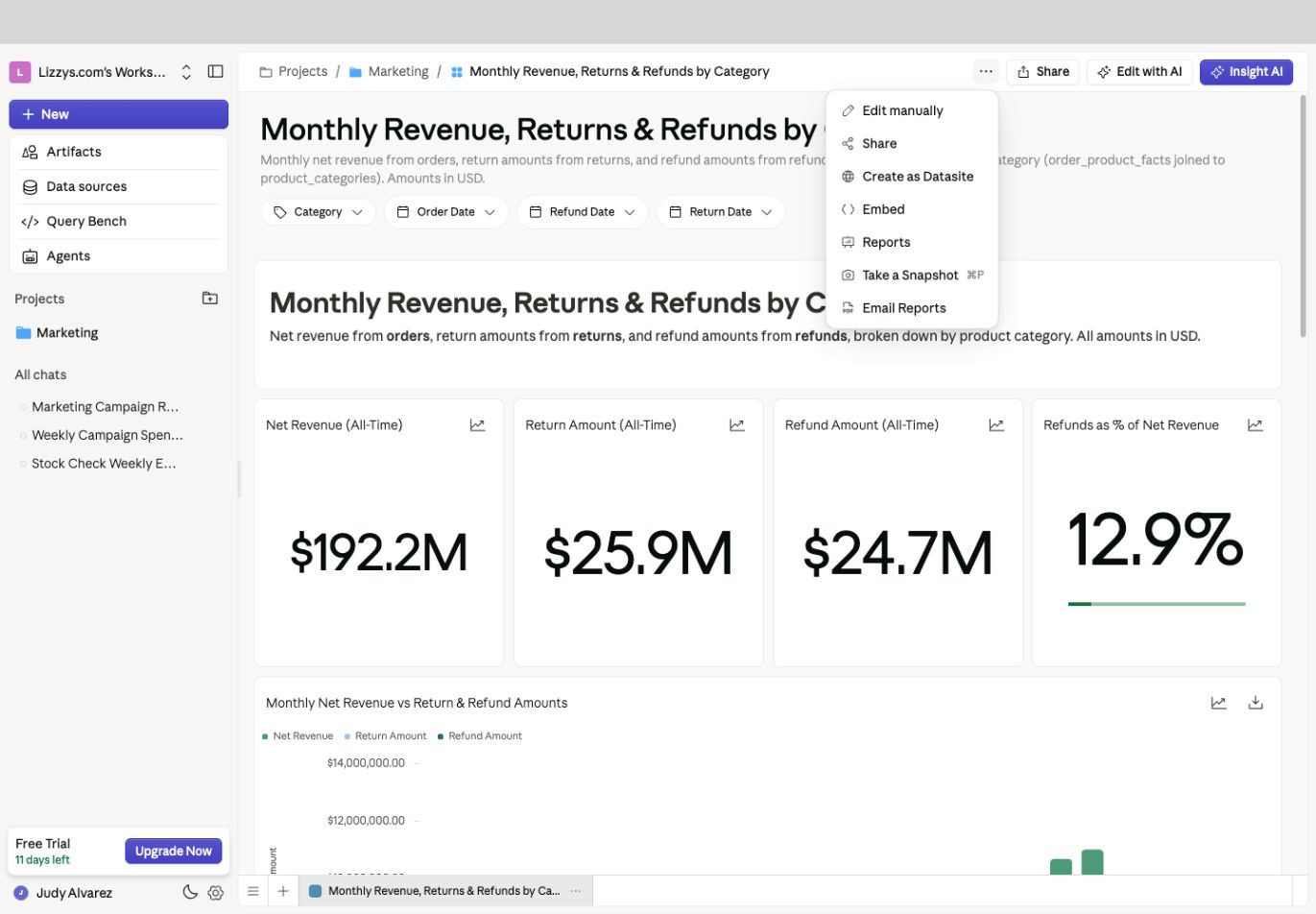This screenshot has height=914, width=1316.
Task: Select Edit manually from the menu
Action: pos(912,110)
